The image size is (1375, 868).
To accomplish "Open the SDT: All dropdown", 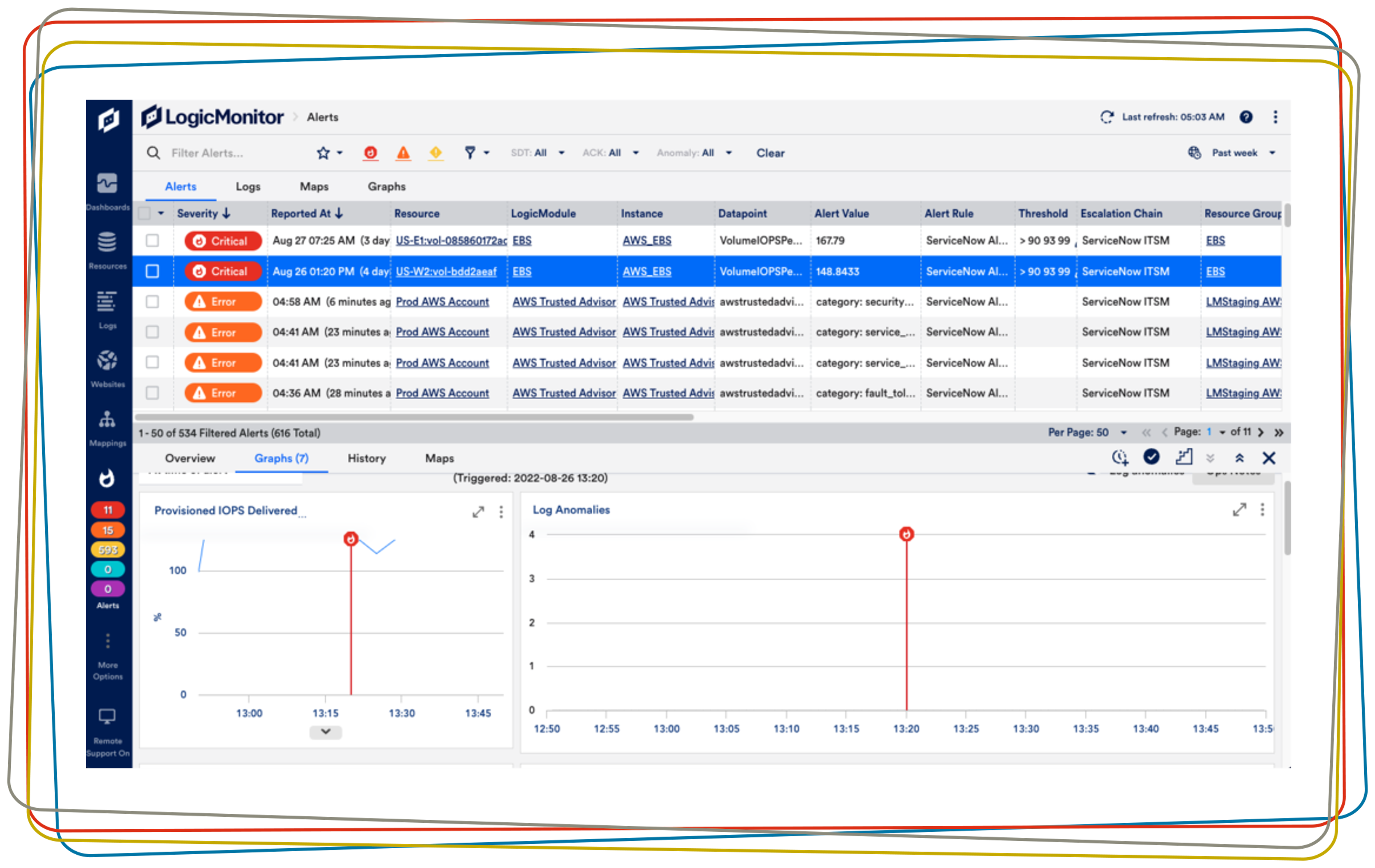I will [x=537, y=153].
